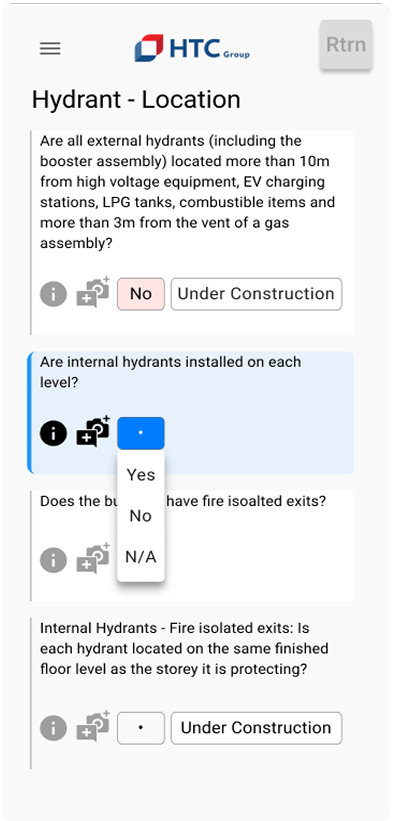Screen dimensions: 401x821
Task: Collapse the open blue answer dropdown
Action: (141, 434)
